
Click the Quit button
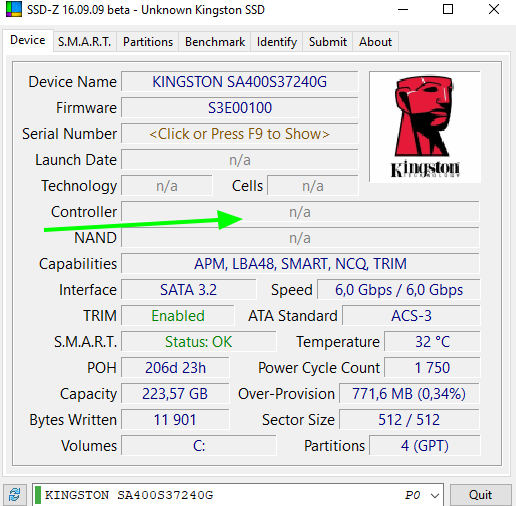click(x=480, y=495)
